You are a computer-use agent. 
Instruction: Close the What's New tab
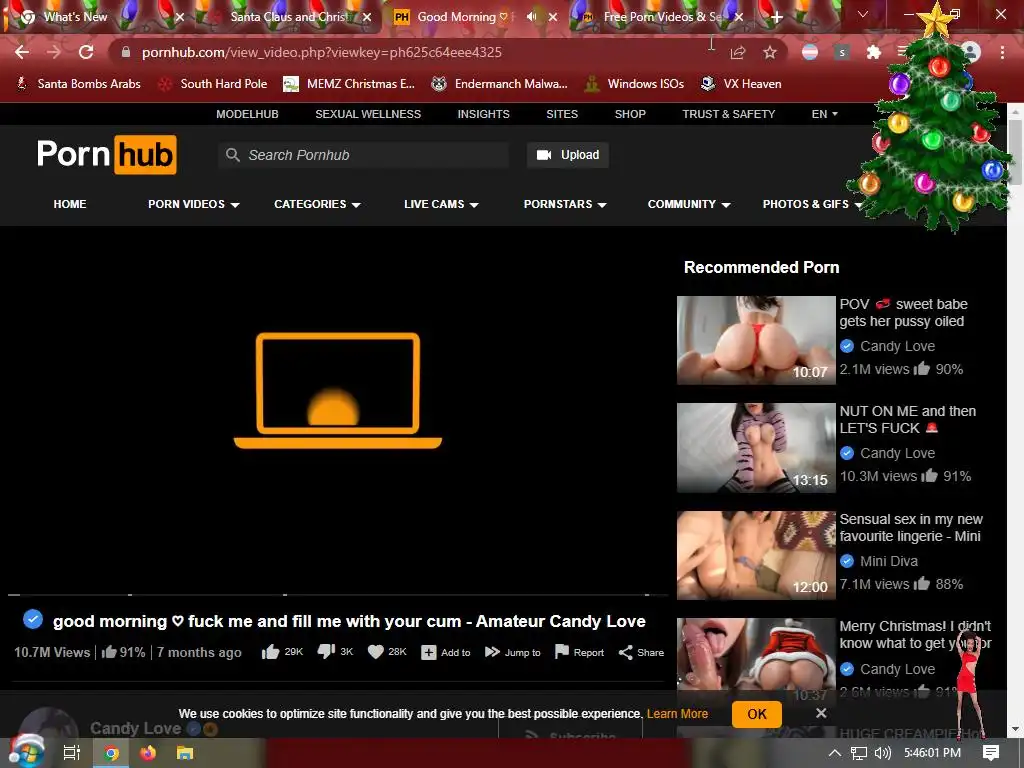coord(180,17)
